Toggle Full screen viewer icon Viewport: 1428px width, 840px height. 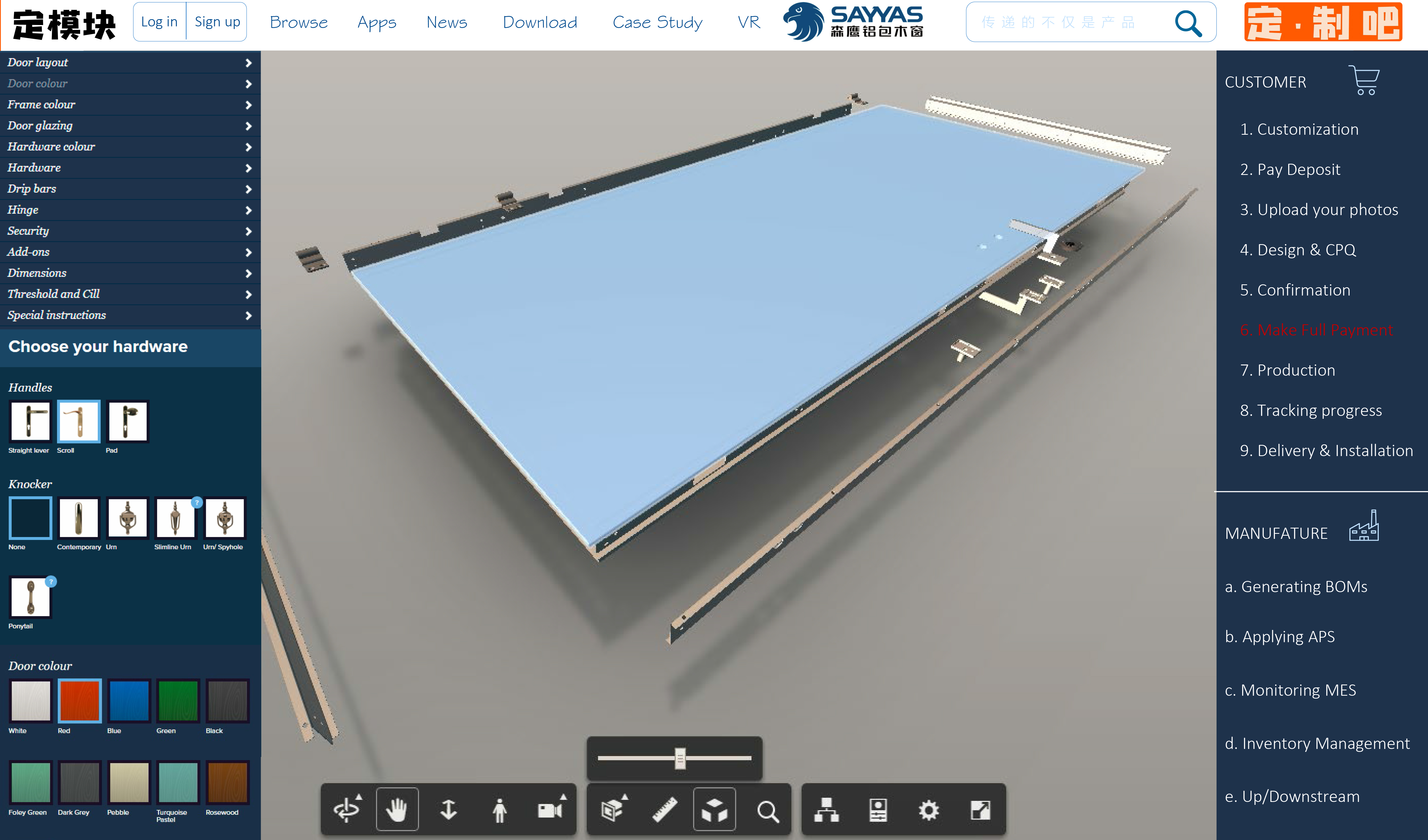(980, 809)
